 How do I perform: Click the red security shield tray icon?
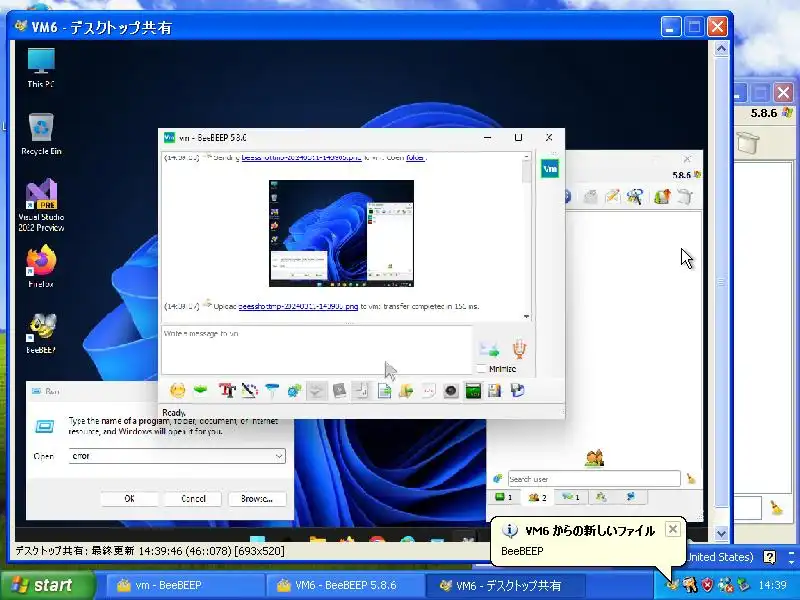707,584
